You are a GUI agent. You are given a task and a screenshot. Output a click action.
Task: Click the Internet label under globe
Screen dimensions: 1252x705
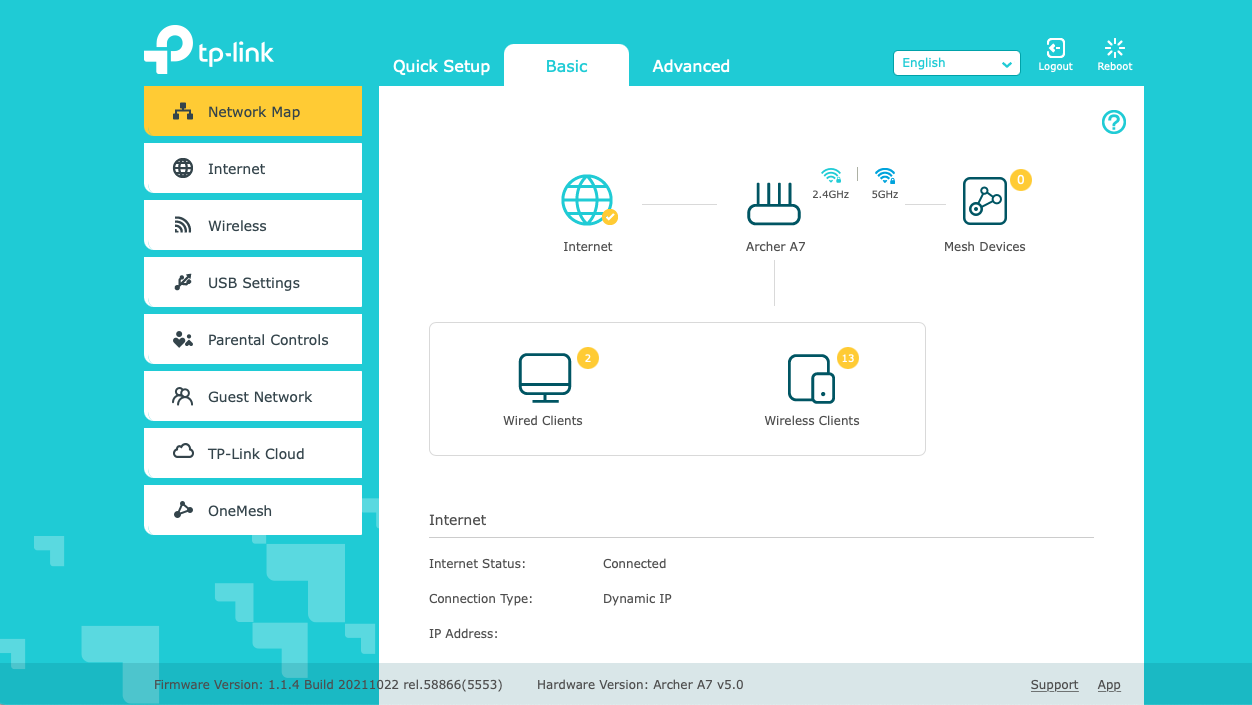[x=588, y=247]
